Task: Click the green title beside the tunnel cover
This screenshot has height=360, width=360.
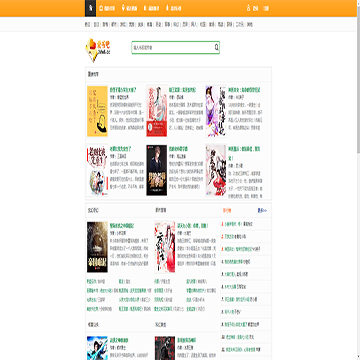Action: click(122, 226)
